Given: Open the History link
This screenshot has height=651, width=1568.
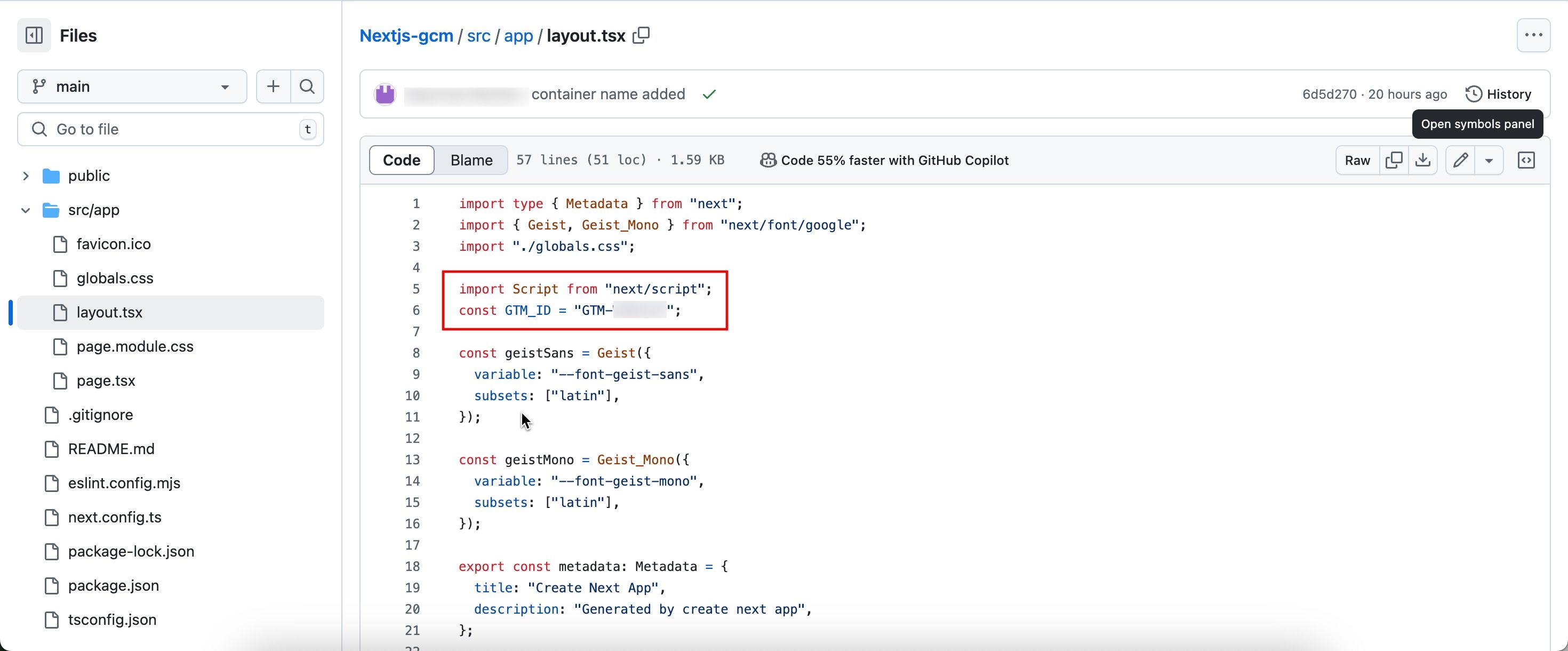Looking at the screenshot, I should point(1498,94).
